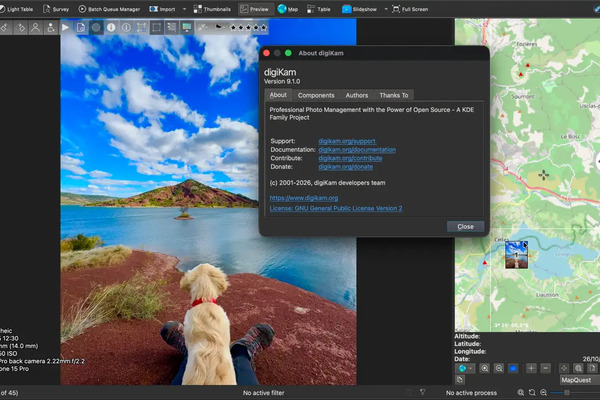The width and height of the screenshot is (600, 400).
Task: Open the Light Table view
Action: click(x=16, y=9)
